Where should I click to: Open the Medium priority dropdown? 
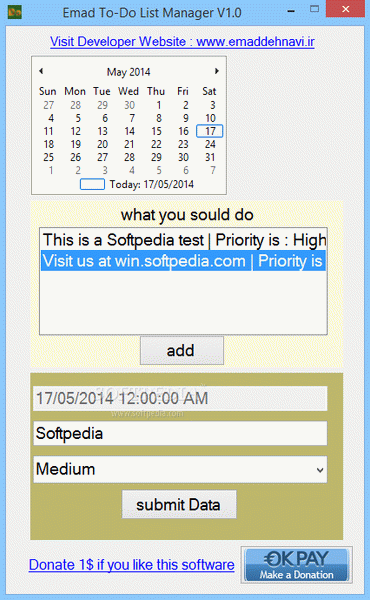tap(180, 469)
